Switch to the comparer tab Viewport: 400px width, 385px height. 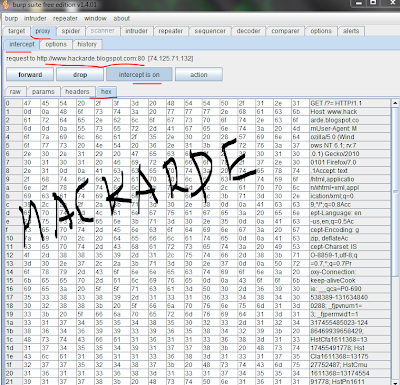point(285,31)
